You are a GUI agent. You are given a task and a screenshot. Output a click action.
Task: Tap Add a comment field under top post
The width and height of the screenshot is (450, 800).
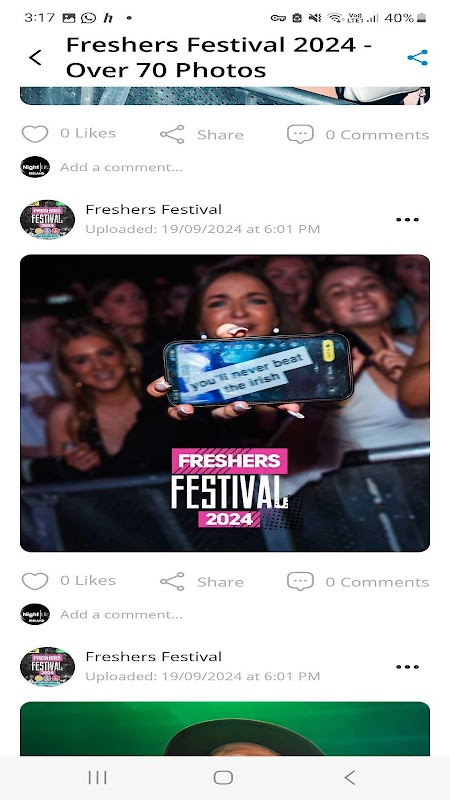pyautogui.click(x=121, y=167)
